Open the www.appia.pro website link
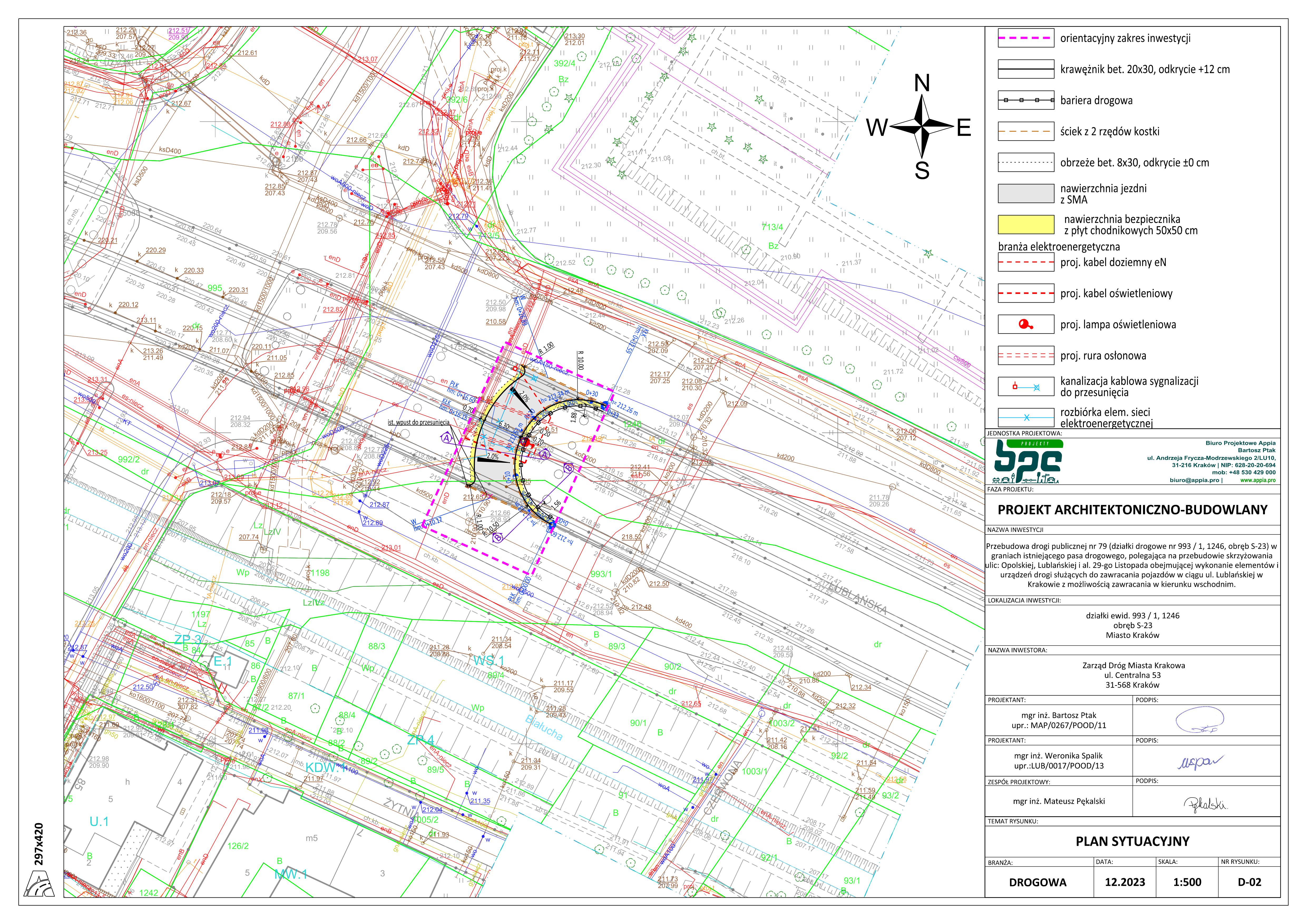The width and height of the screenshot is (1307, 924). [1257, 480]
